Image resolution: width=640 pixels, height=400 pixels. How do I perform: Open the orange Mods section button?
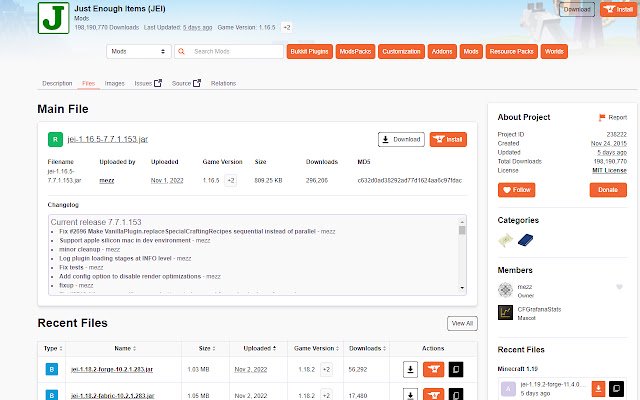click(x=471, y=51)
